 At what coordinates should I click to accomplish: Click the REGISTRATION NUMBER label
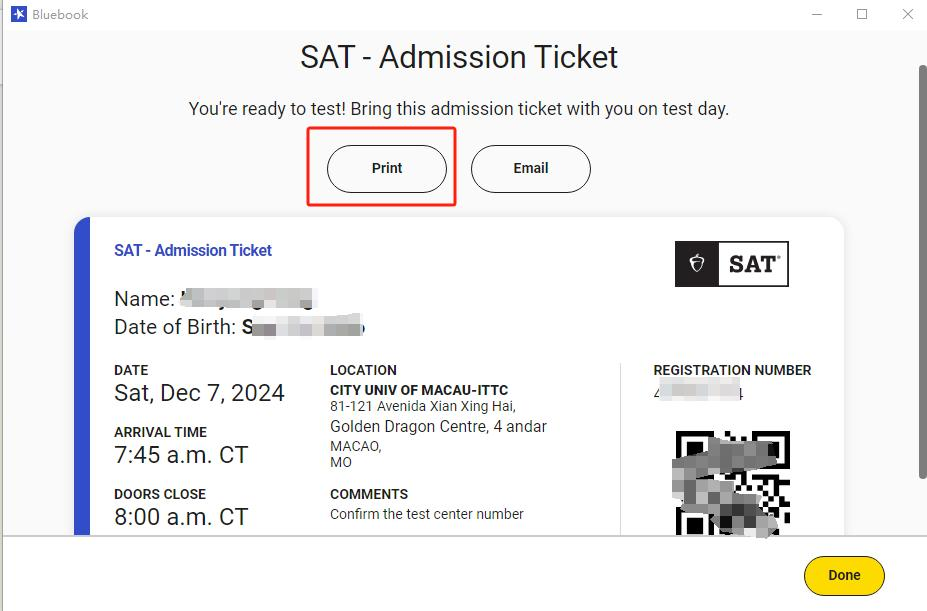click(732, 370)
